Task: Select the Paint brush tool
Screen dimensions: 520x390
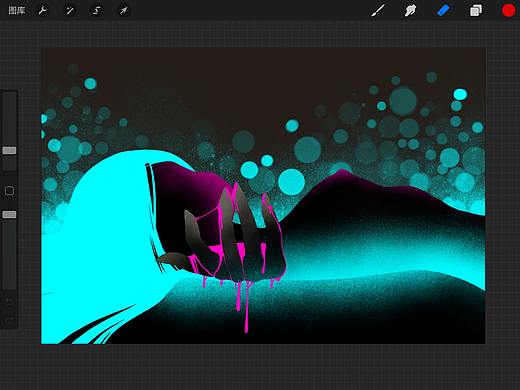Action: [378, 11]
